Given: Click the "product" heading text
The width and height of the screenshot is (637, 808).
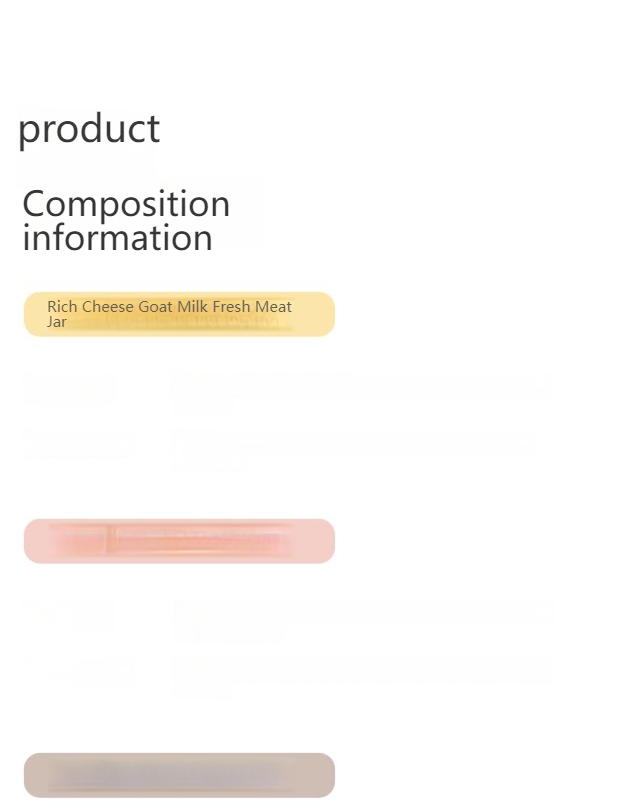Looking at the screenshot, I should [x=89, y=129].
